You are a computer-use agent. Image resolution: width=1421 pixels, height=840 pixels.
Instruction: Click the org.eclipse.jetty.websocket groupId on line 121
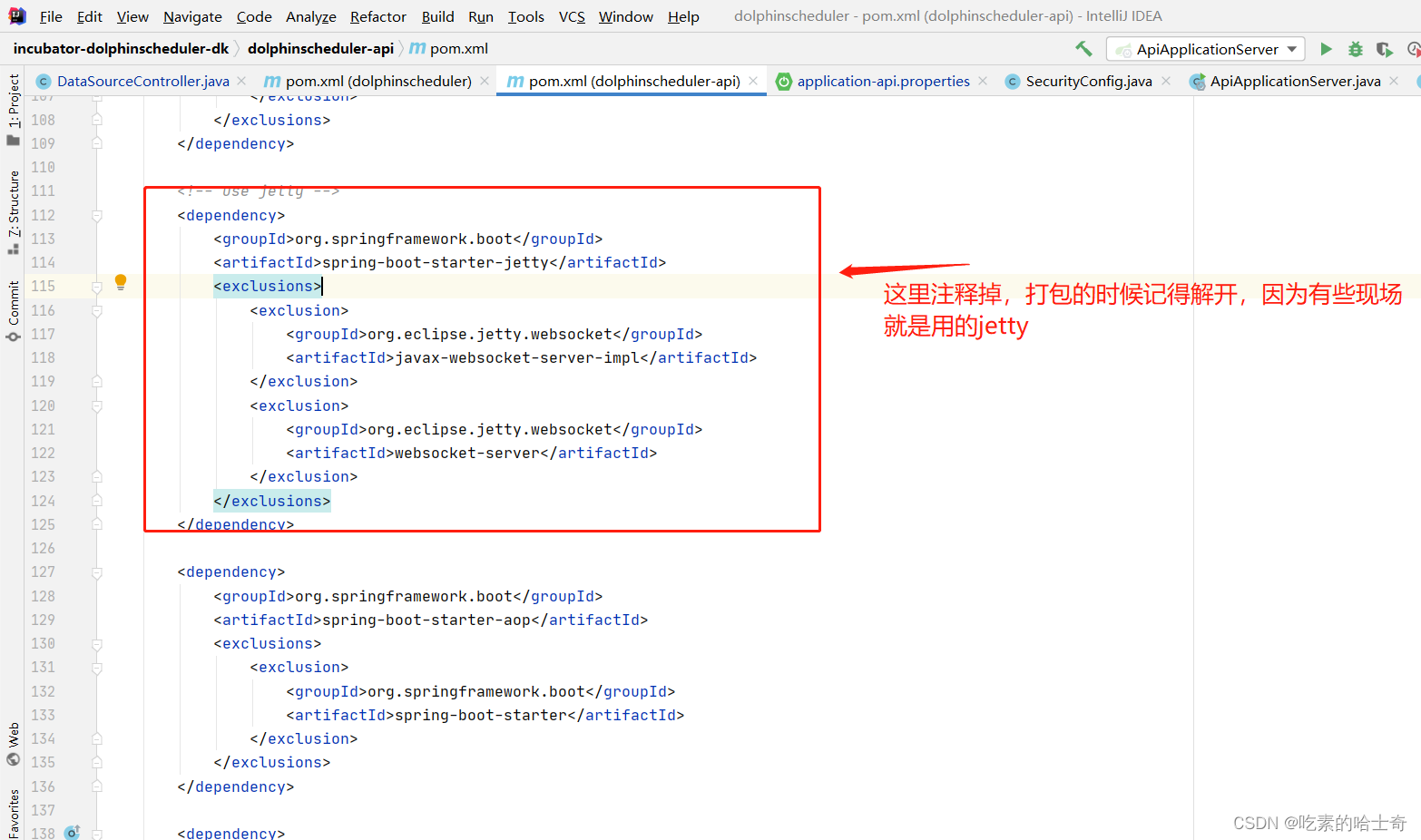pos(490,429)
